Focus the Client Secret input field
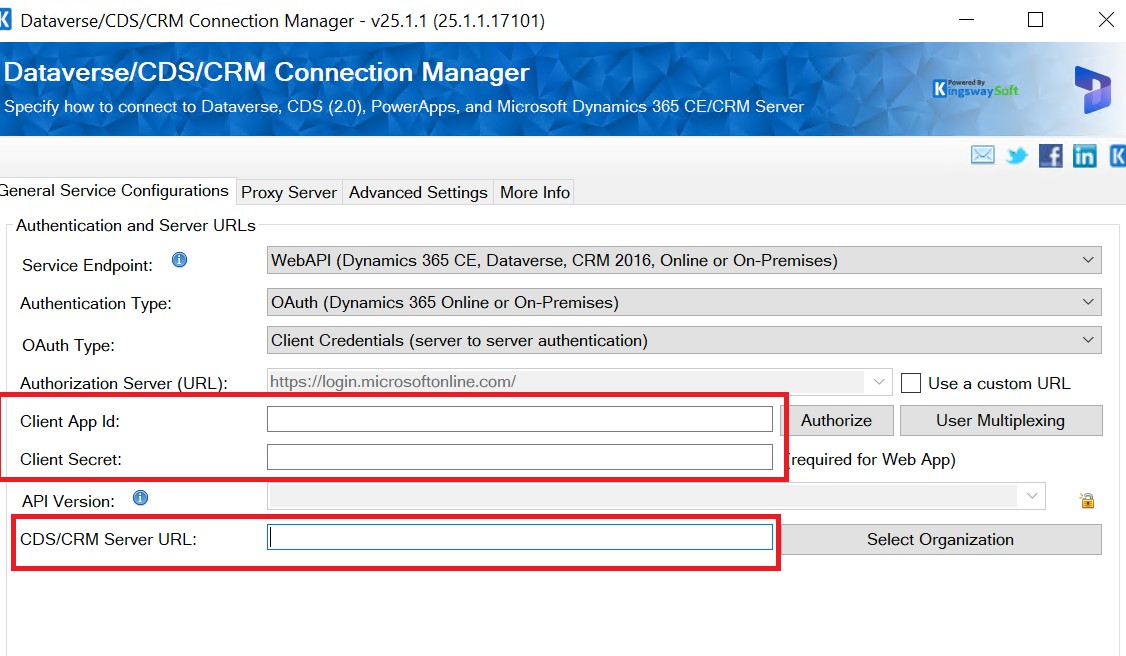This screenshot has height=656, width=1126. click(x=519, y=457)
